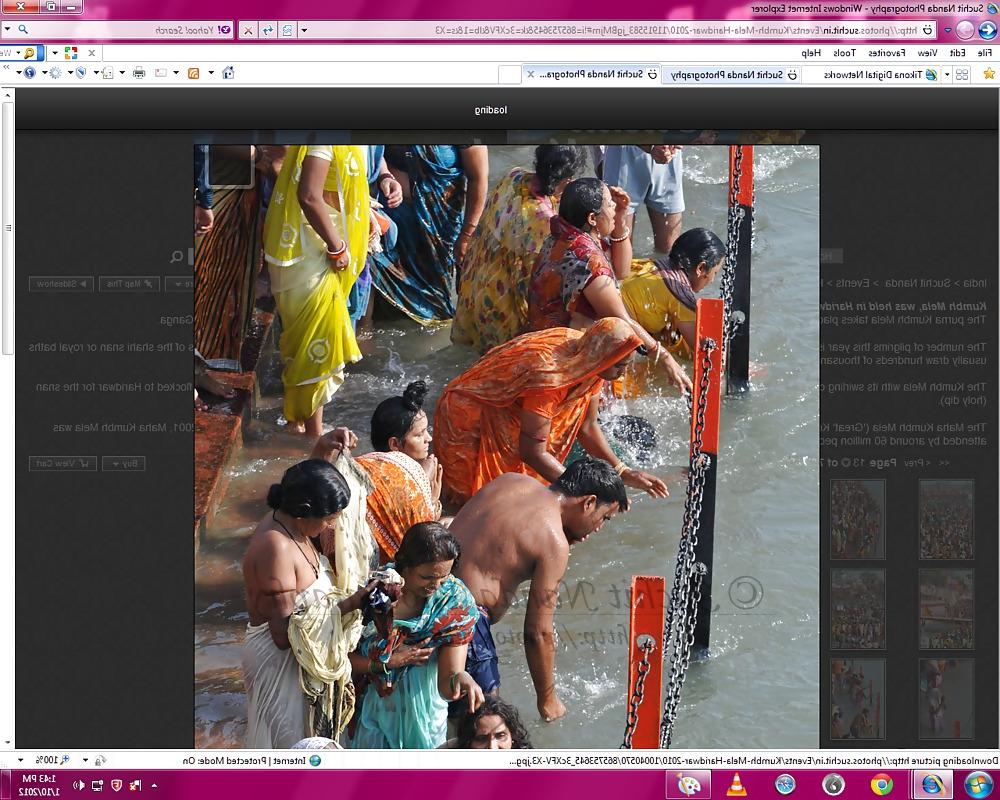Close the add-on toolbar with its X
Image resolution: width=1000 pixels, height=800 pixels.
[92, 53]
